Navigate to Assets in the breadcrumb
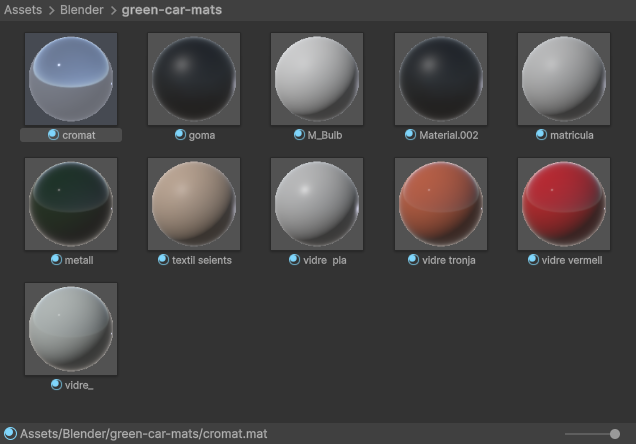 pyautogui.click(x=23, y=10)
